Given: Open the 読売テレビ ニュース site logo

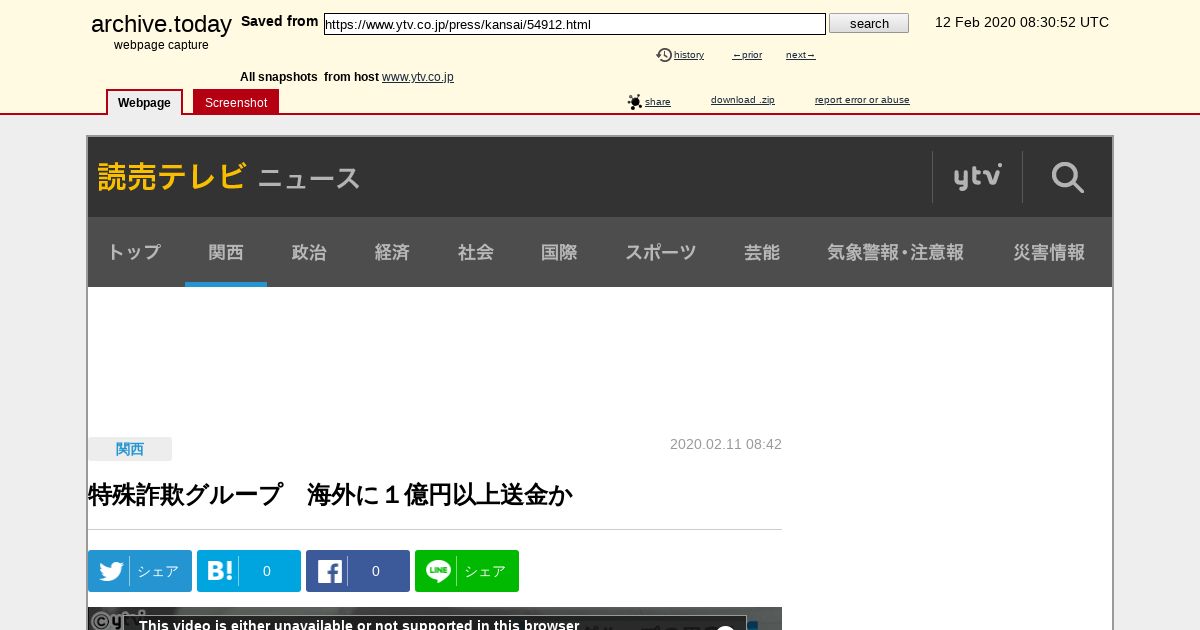Looking at the screenshot, I should click(x=229, y=177).
